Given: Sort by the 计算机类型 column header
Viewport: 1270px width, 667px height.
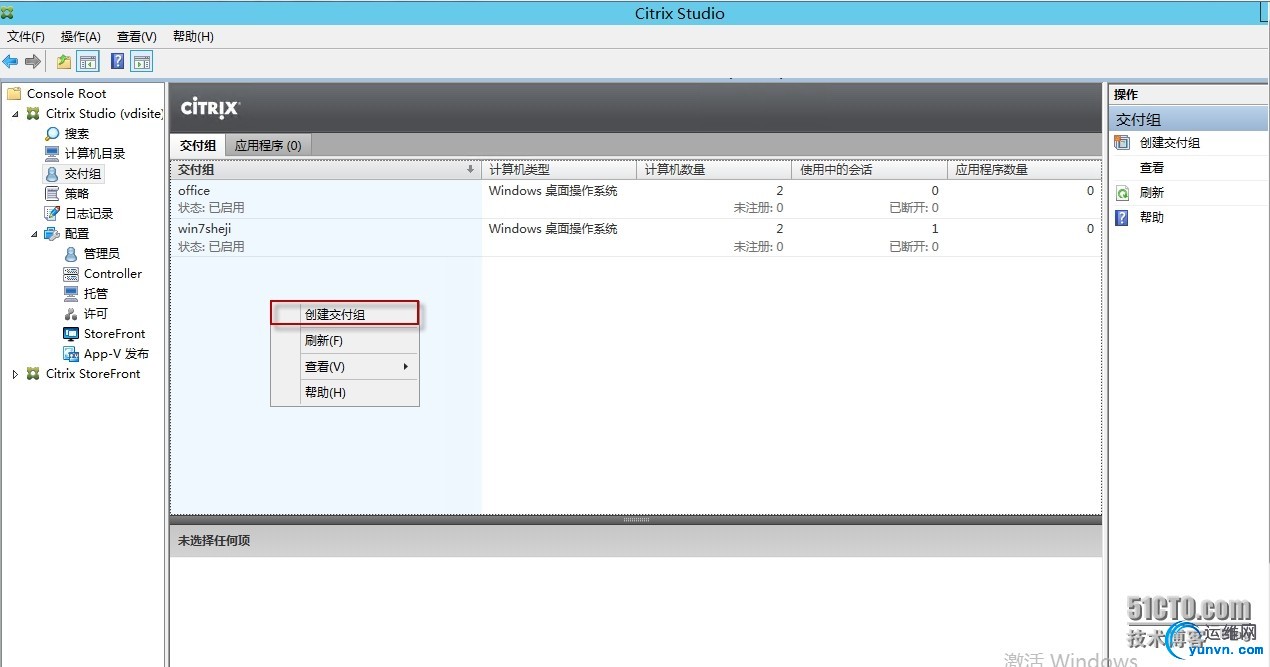Looking at the screenshot, I should click(558, 170).
